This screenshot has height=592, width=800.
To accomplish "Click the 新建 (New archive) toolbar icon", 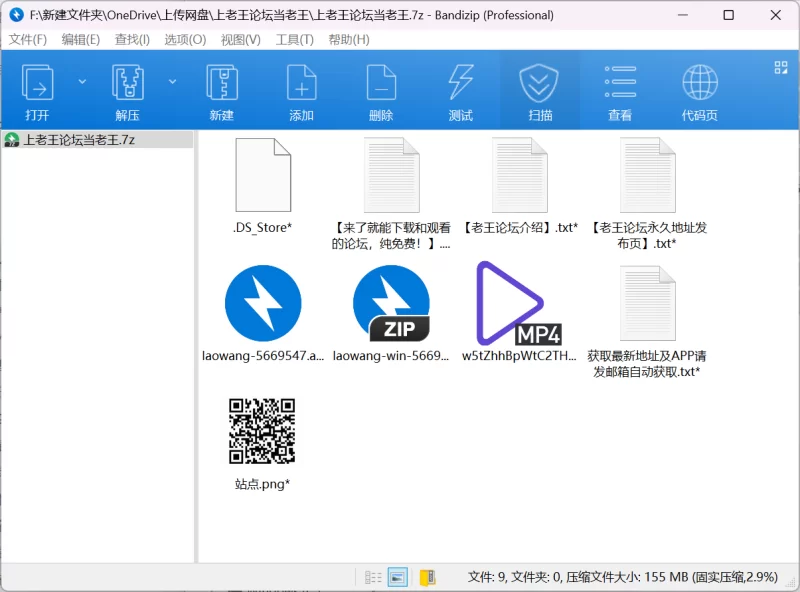I will click(x=221, y=92).
